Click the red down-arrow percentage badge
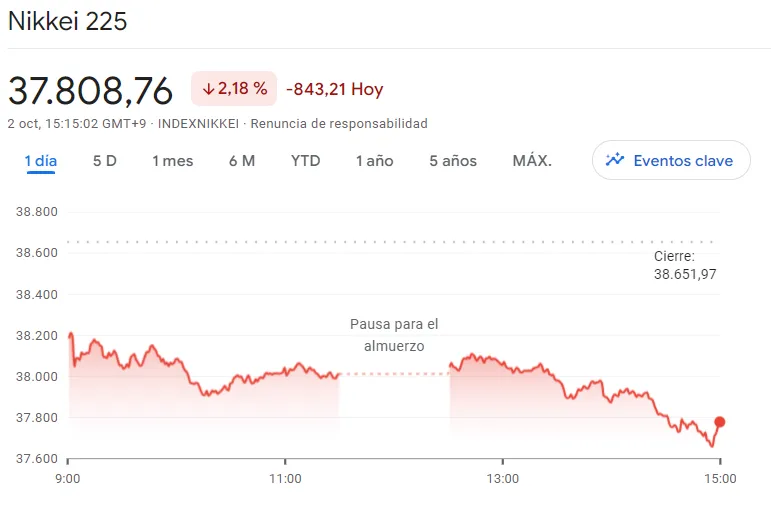Viewport: 771px width, 506px height. (234, 89)
